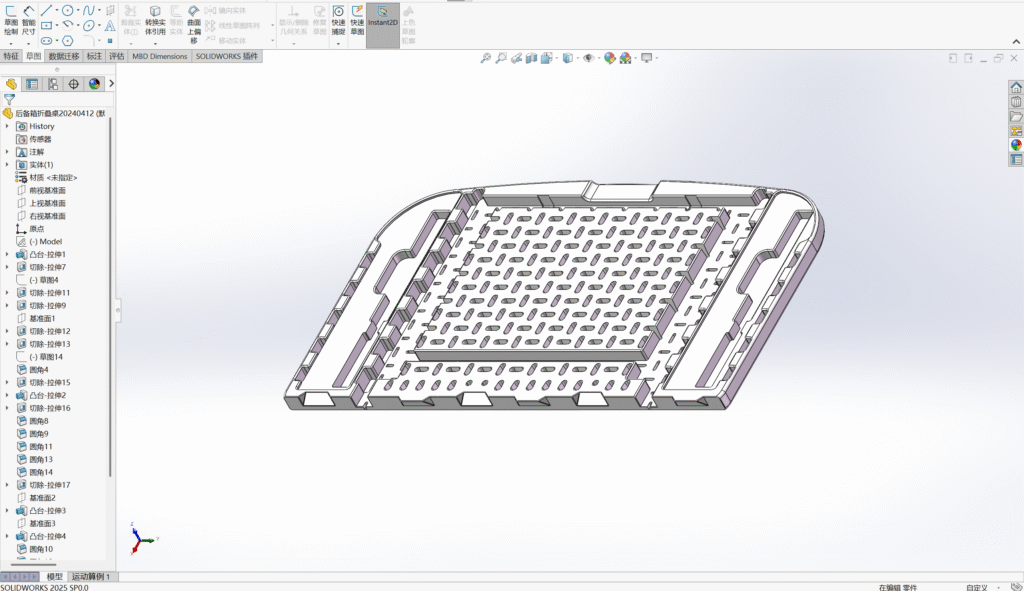Click the 转换实体引用 convert entities tool
The image size is (1024, 591).
155,20
